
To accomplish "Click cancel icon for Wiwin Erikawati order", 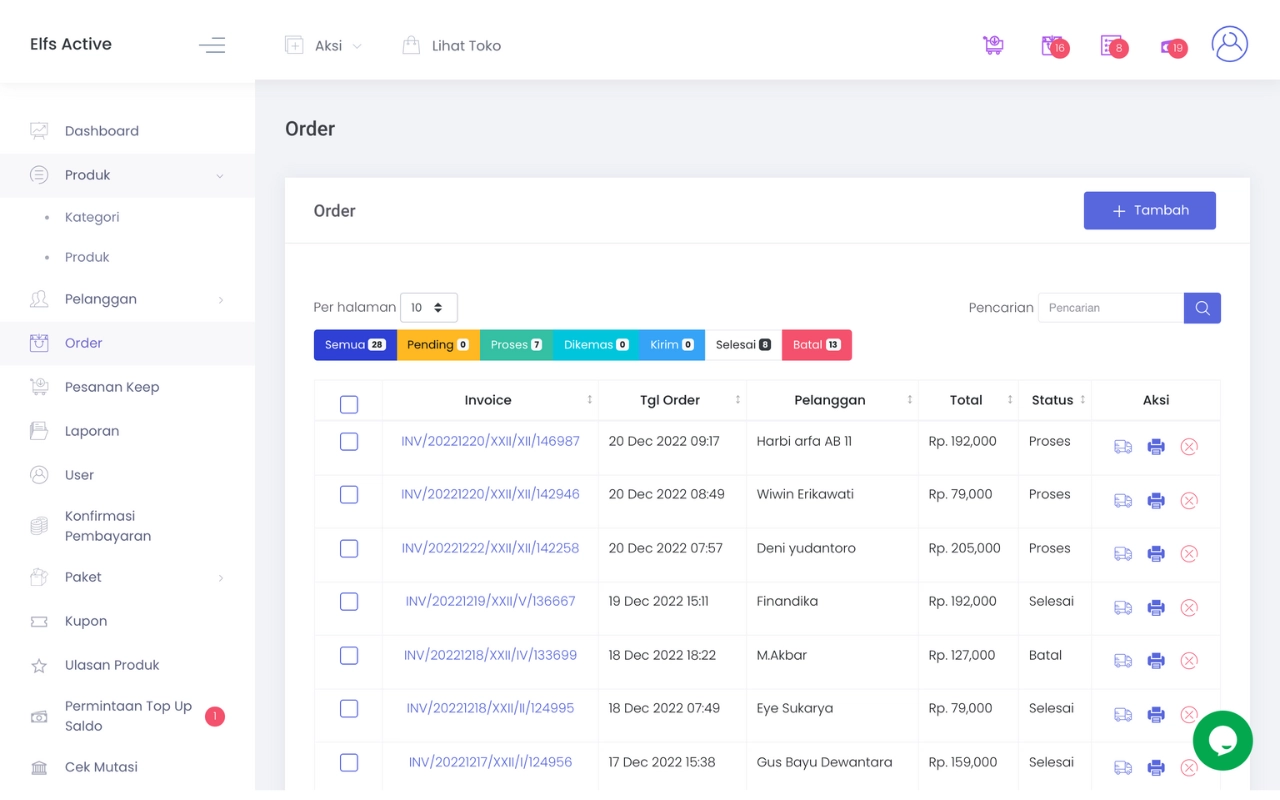I will 1189,500.
